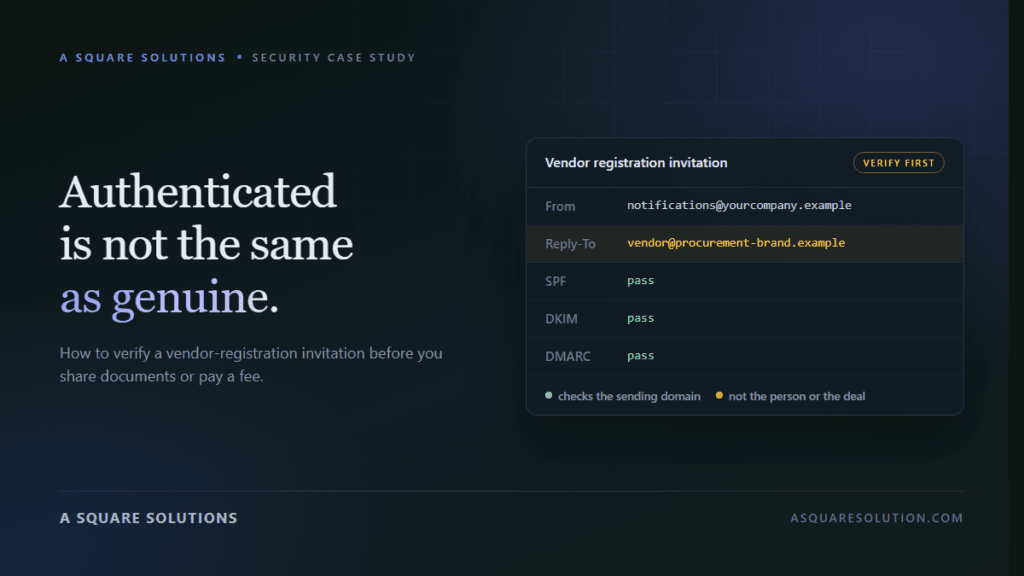Click the A SQUARE SOLUTIONS header brand
1024x576 pixels.
(x=142, y=57)
